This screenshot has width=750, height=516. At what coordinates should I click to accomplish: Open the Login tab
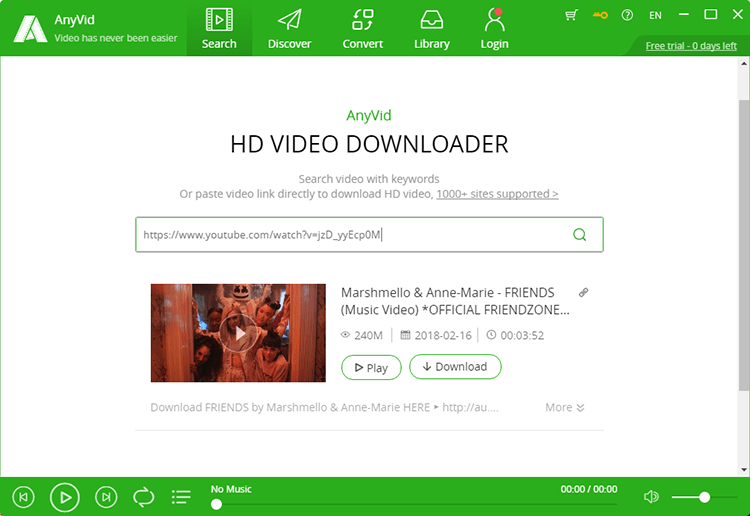click(495, 28)
